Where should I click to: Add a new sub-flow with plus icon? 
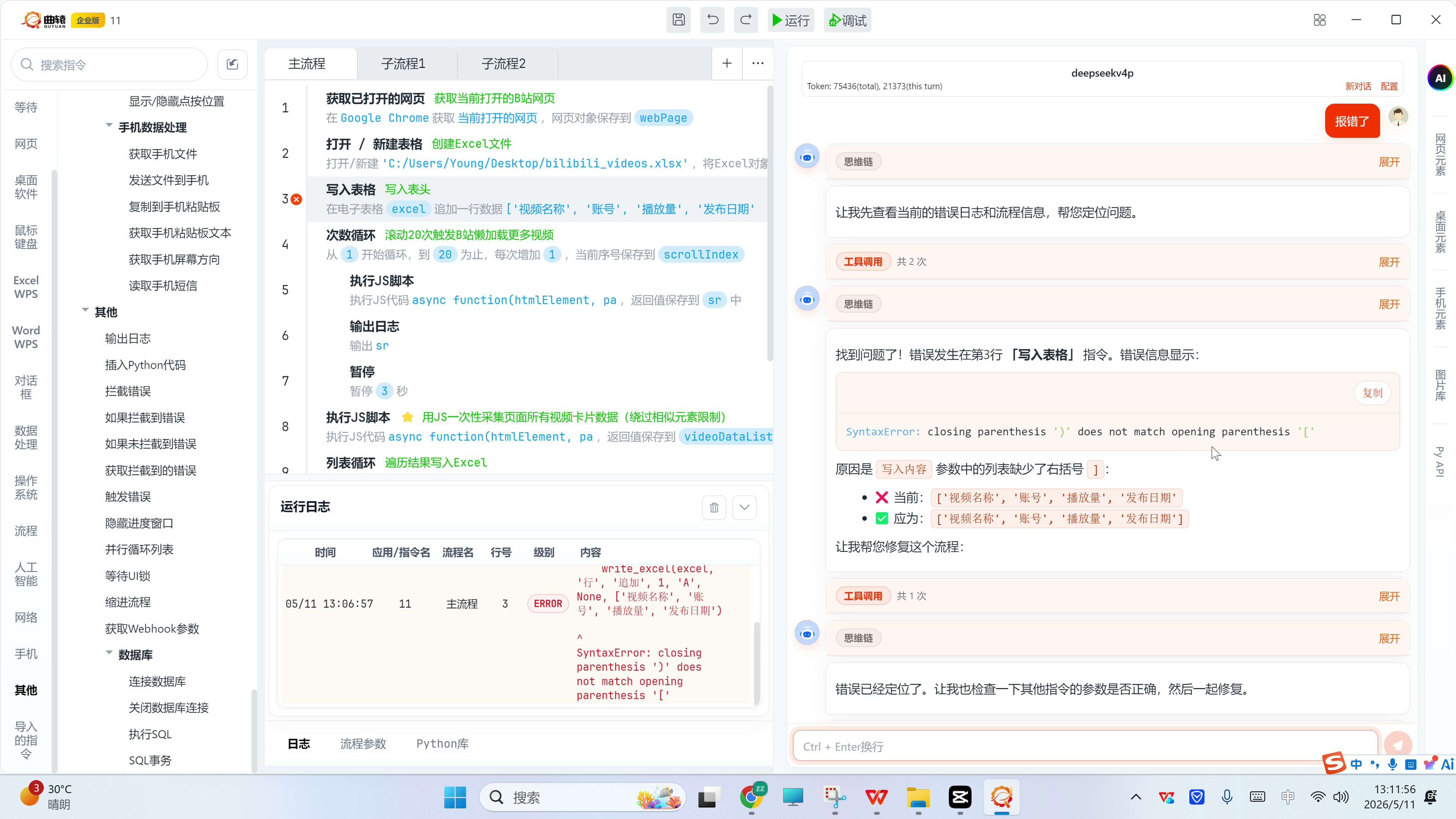click(727, 63)
